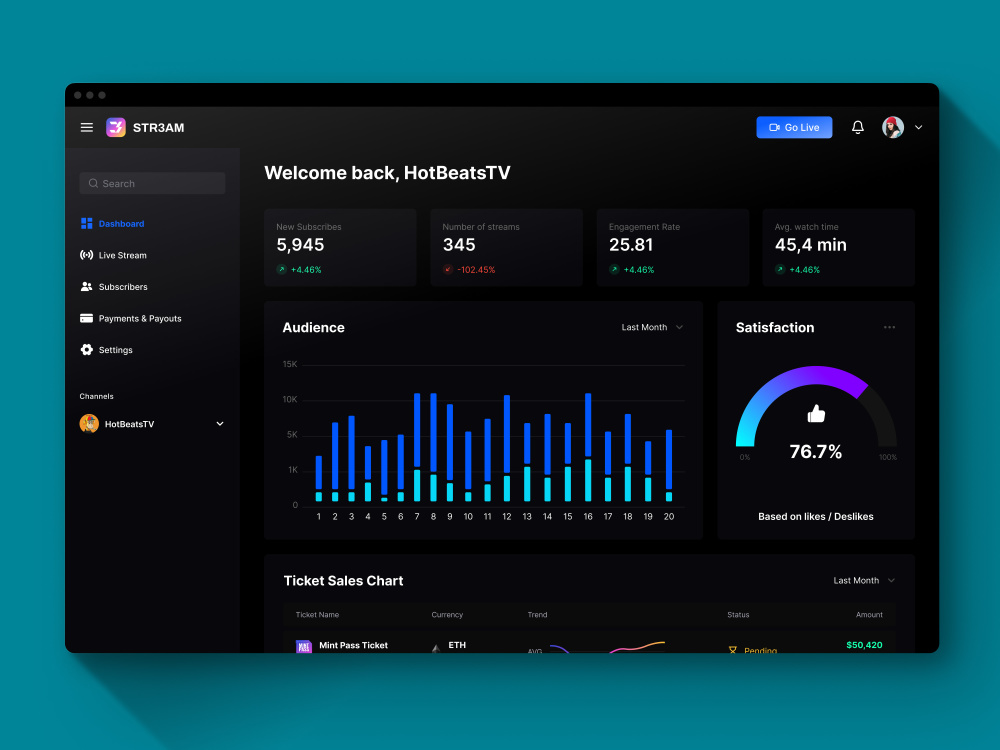The width and height of the screenshot is (1000, 750).
Task: Click the 45,4 min watch time value
Action: click(x=811, y=245)
